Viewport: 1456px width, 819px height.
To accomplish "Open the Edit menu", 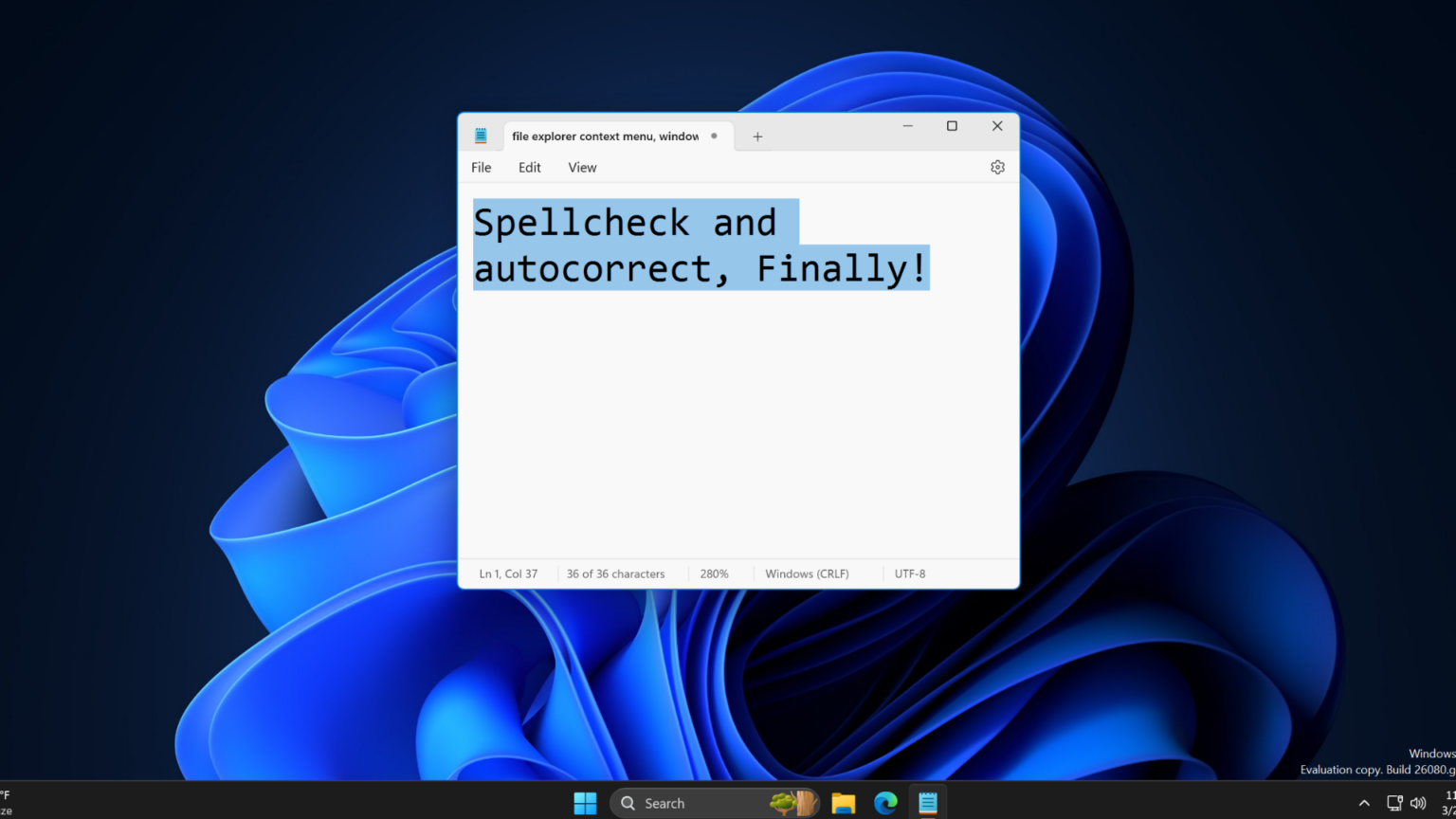I will pos(529,167).
